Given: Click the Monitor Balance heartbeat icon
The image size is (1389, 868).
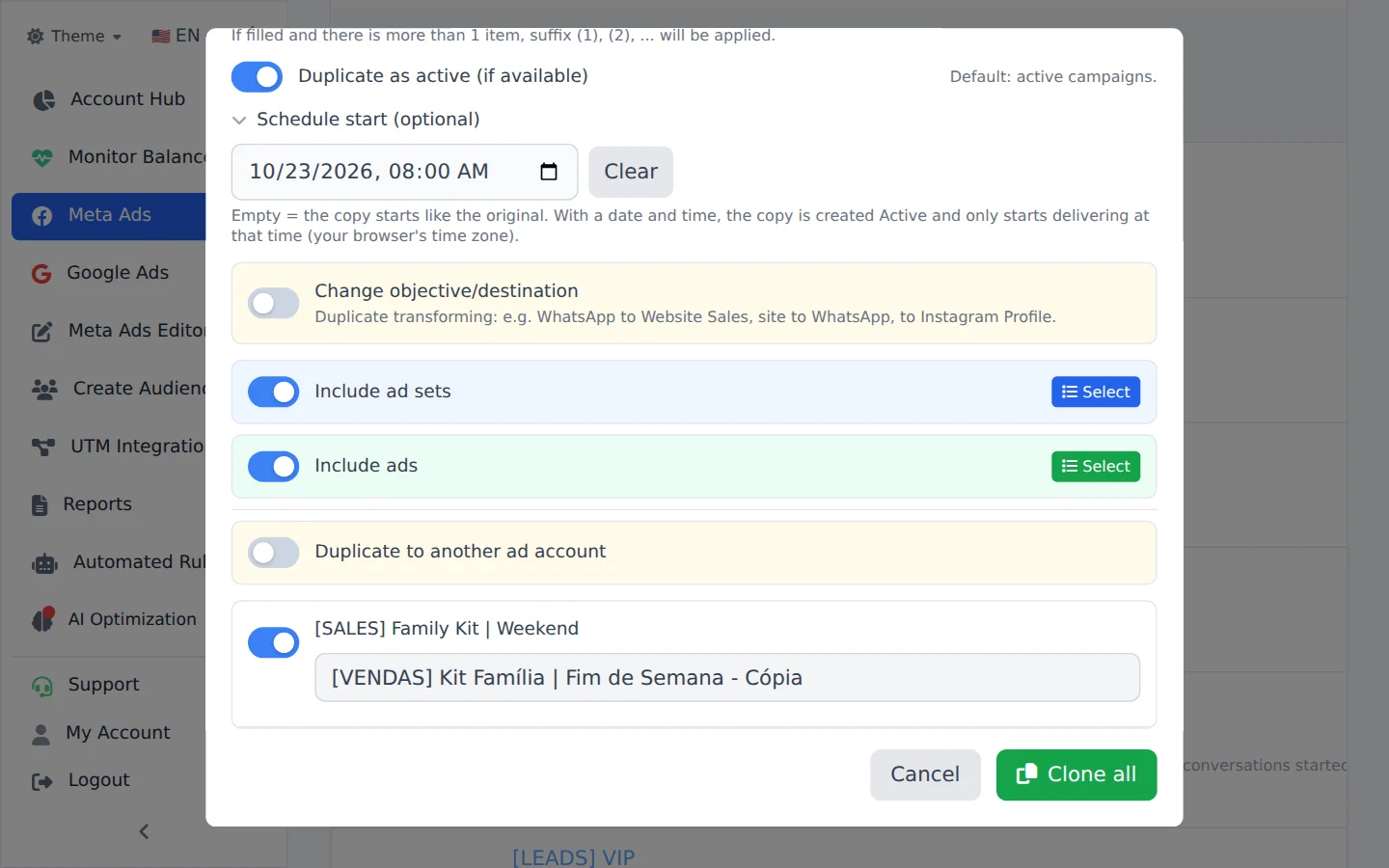Looking at the screenshot, I should coord(42,157).
